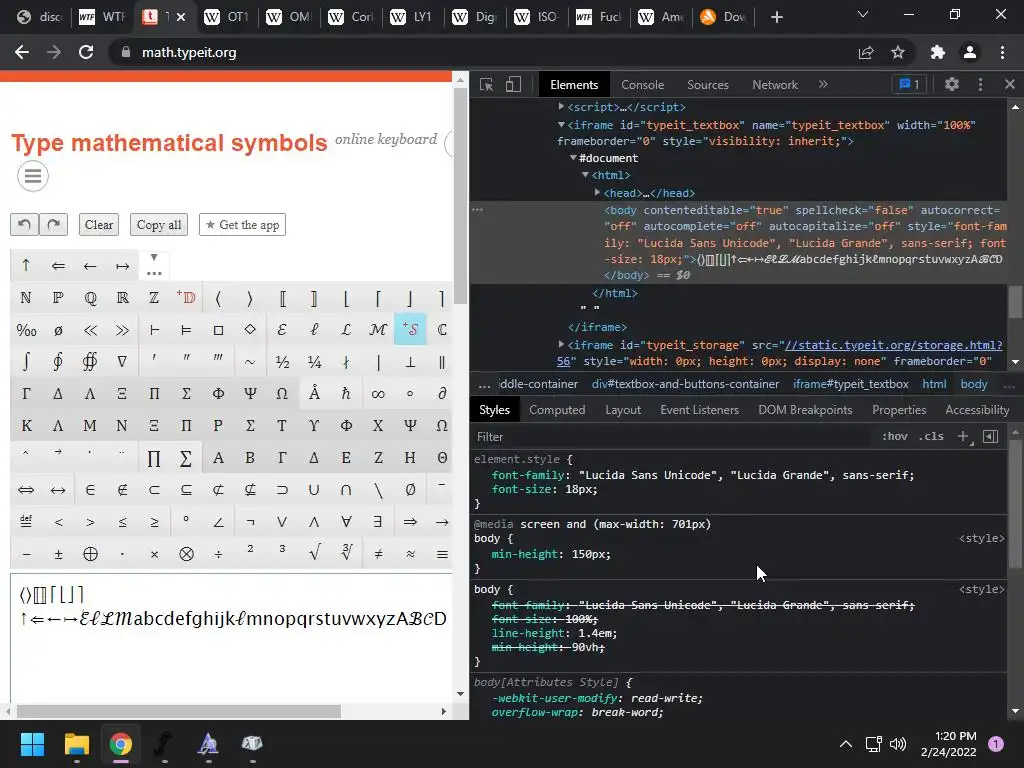Reload the math.typeit.org page
Screen dimensions: 1024x768
click(x=86, y=52)
